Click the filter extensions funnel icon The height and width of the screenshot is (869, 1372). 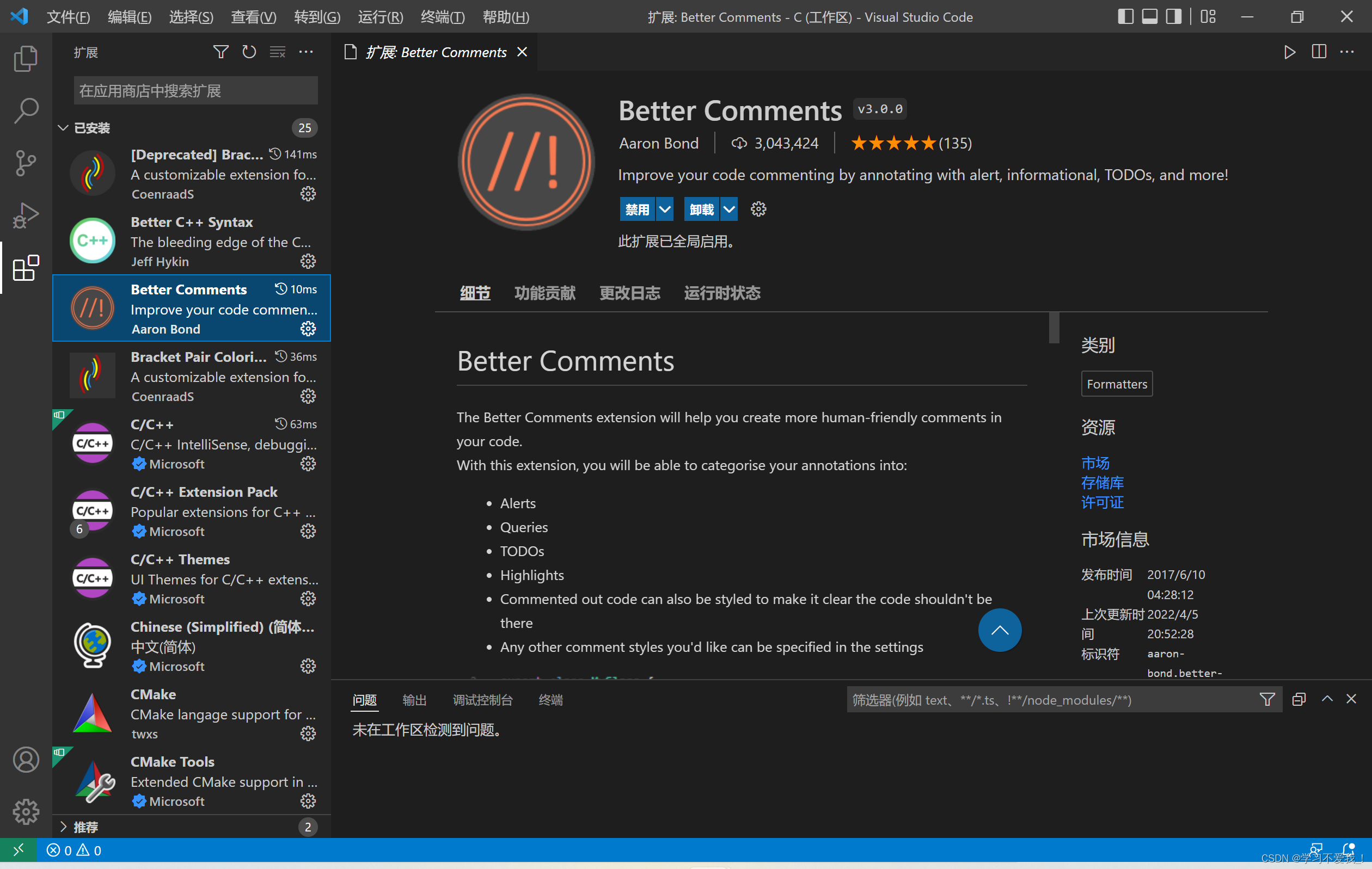220,52
